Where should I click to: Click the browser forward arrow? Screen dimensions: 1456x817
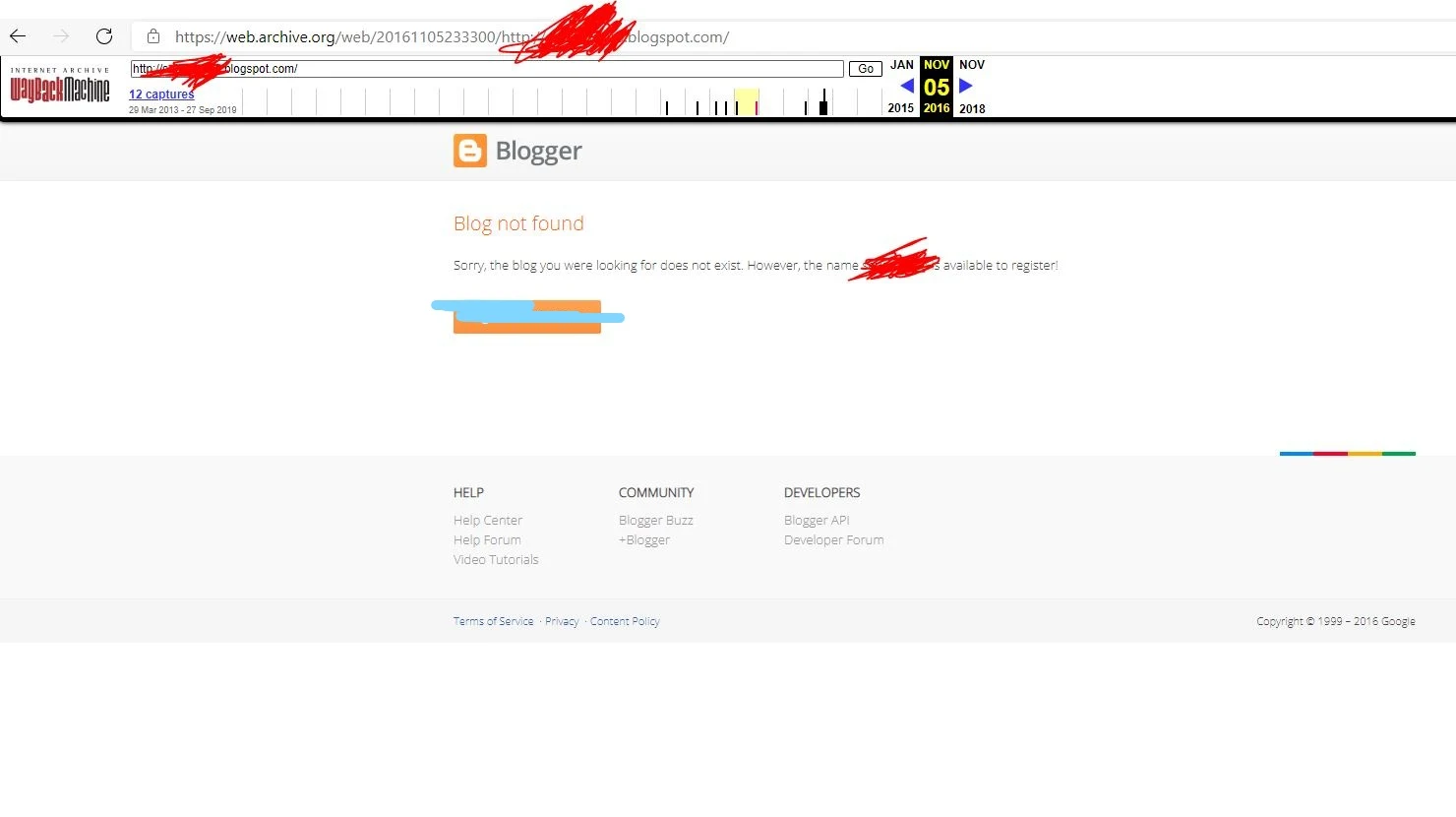(x=61, y=36)
